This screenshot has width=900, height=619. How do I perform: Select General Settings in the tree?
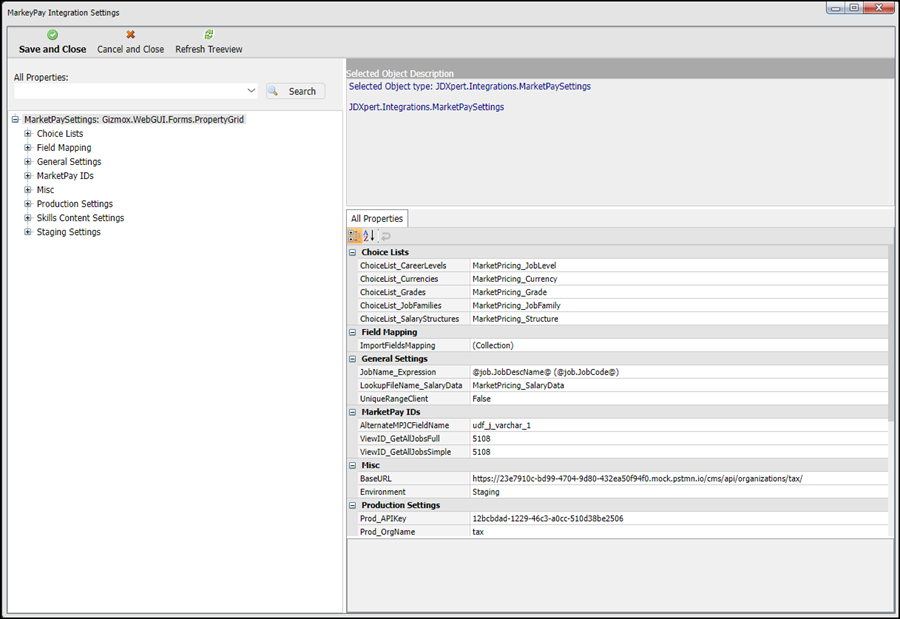tap(69, 161)
